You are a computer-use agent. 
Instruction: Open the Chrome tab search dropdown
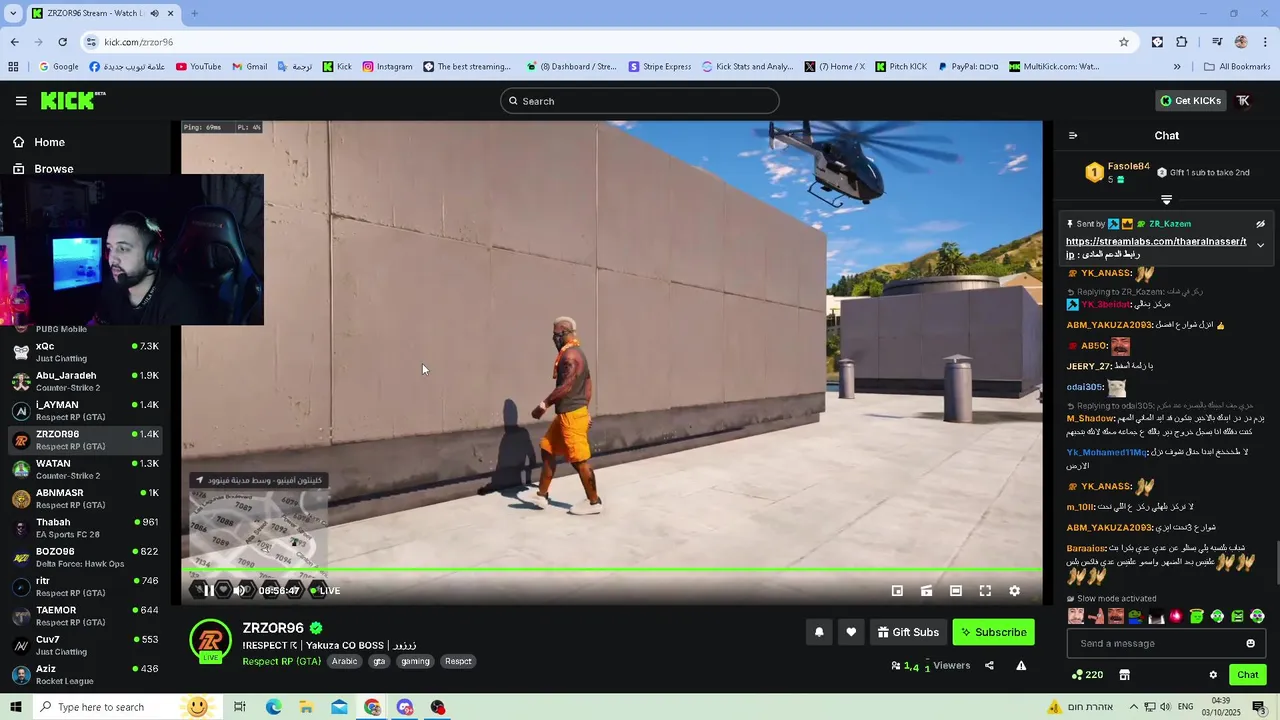pos(13,13)
